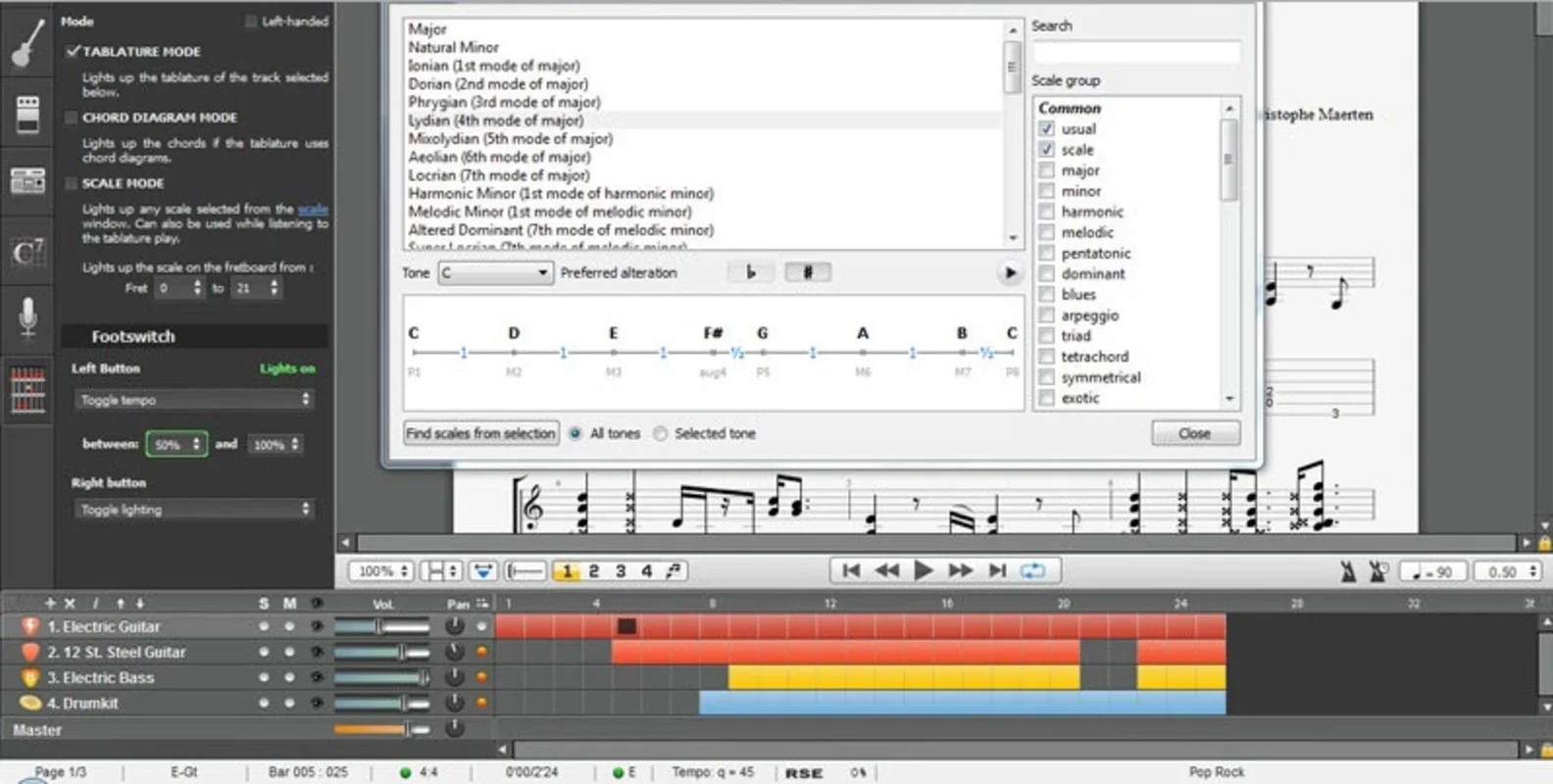Open the Left Button 'Toggle tempo' dropdown
The height and width of the screenshot is (784, 1553).
tap(194, 399)
